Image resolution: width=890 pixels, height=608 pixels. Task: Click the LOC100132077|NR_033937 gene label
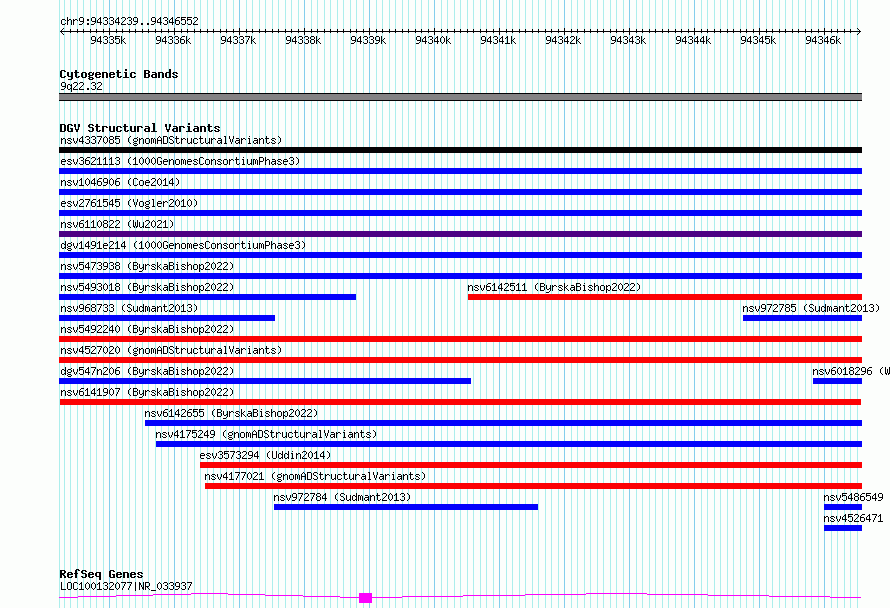click(126, 586)
